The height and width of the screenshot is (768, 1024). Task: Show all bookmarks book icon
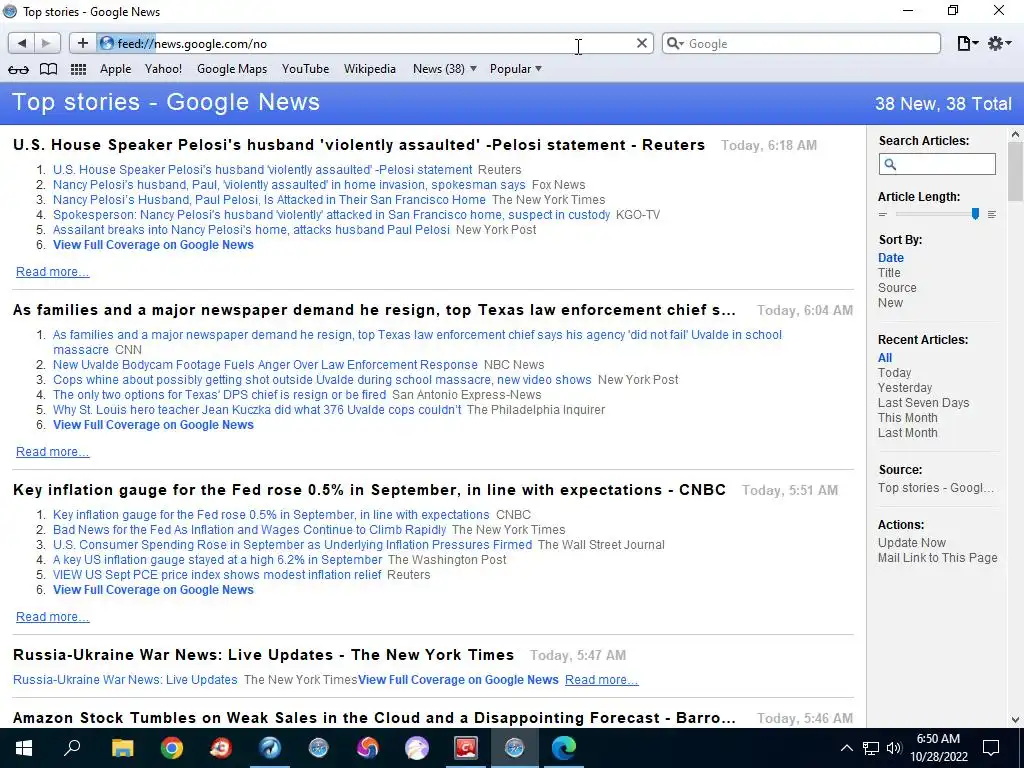(48, 69)
